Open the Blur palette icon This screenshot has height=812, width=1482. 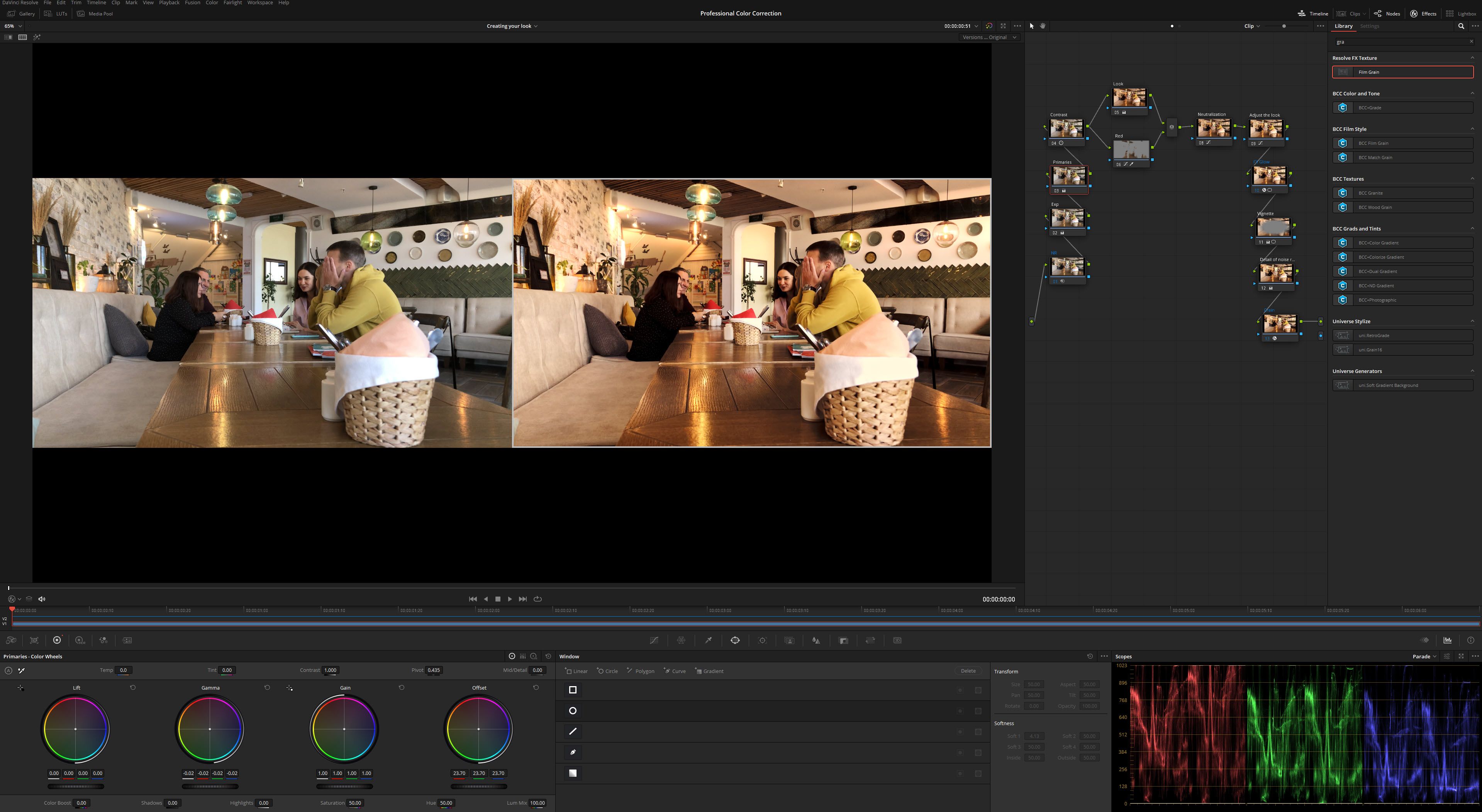[816, 640]
